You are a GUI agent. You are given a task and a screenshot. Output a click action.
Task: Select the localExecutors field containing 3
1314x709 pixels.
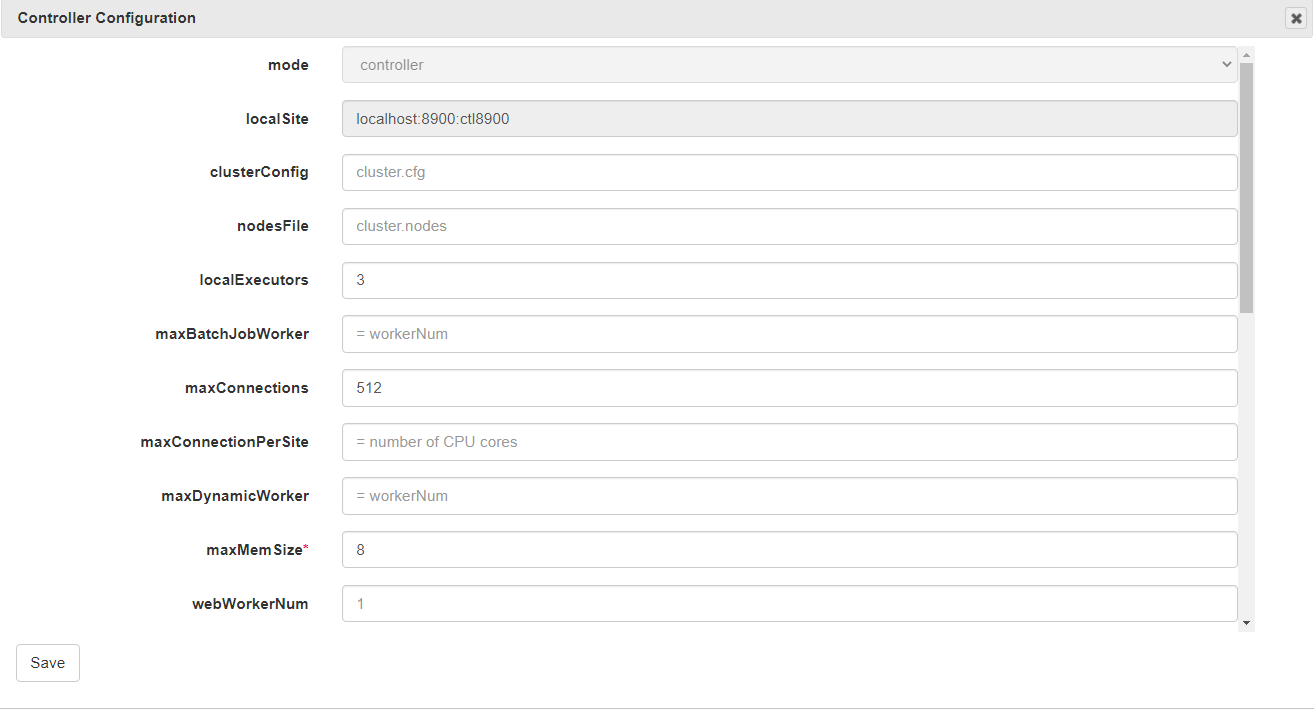click(x=789, y=281)
